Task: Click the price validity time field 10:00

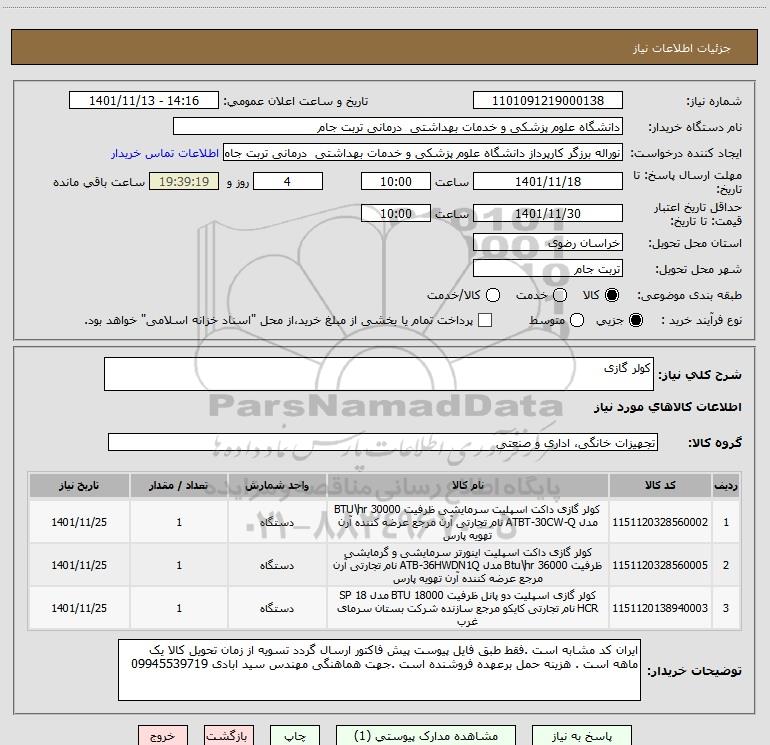Action: click(x=396, y=213)
